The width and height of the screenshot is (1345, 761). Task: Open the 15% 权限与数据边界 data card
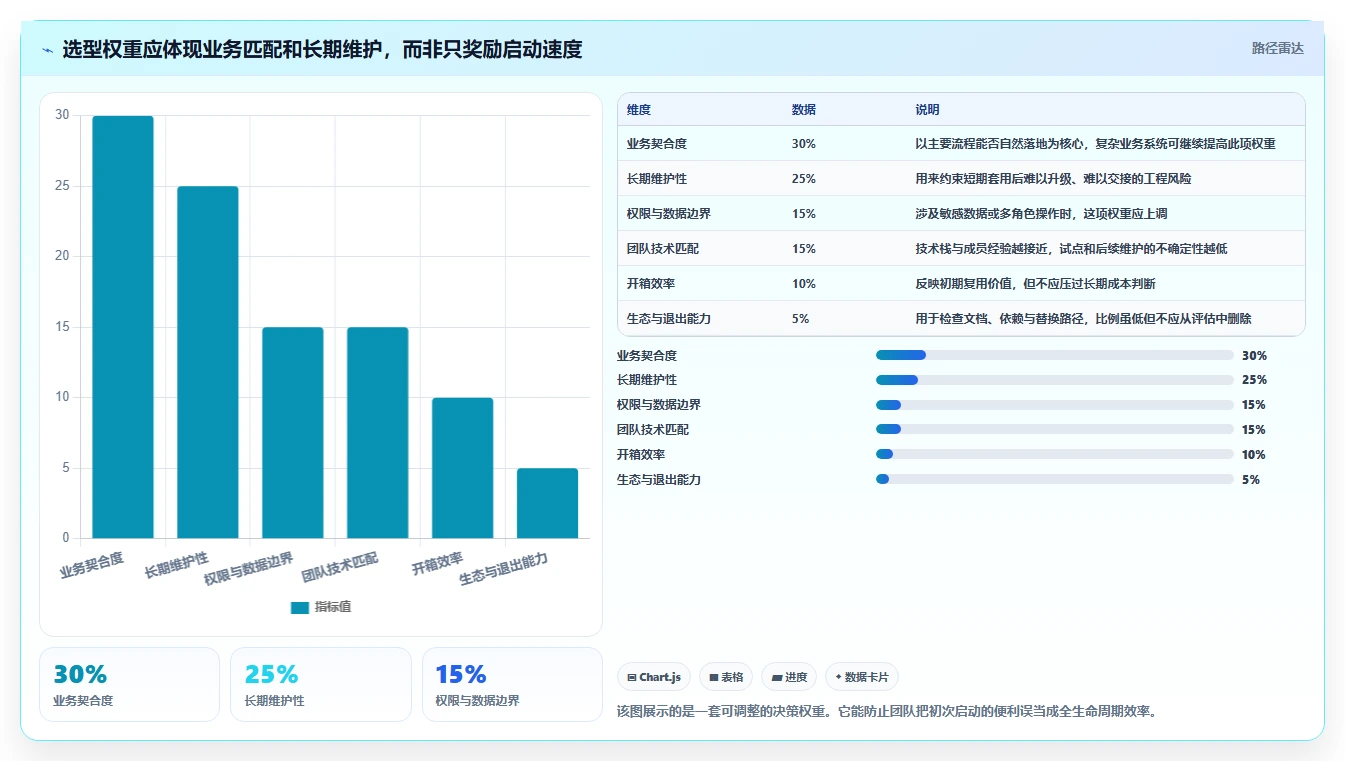(x=512, y=684)
